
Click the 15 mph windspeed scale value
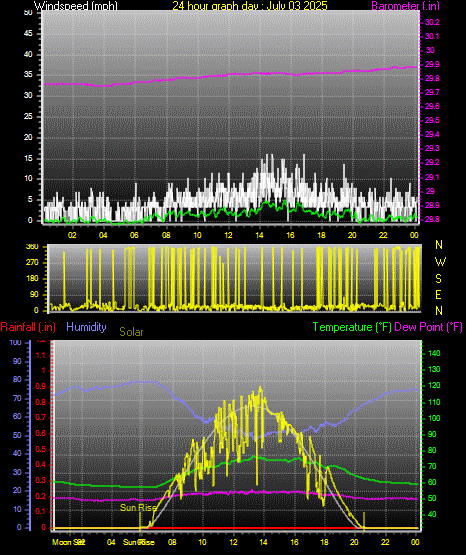tap(28, 158)
